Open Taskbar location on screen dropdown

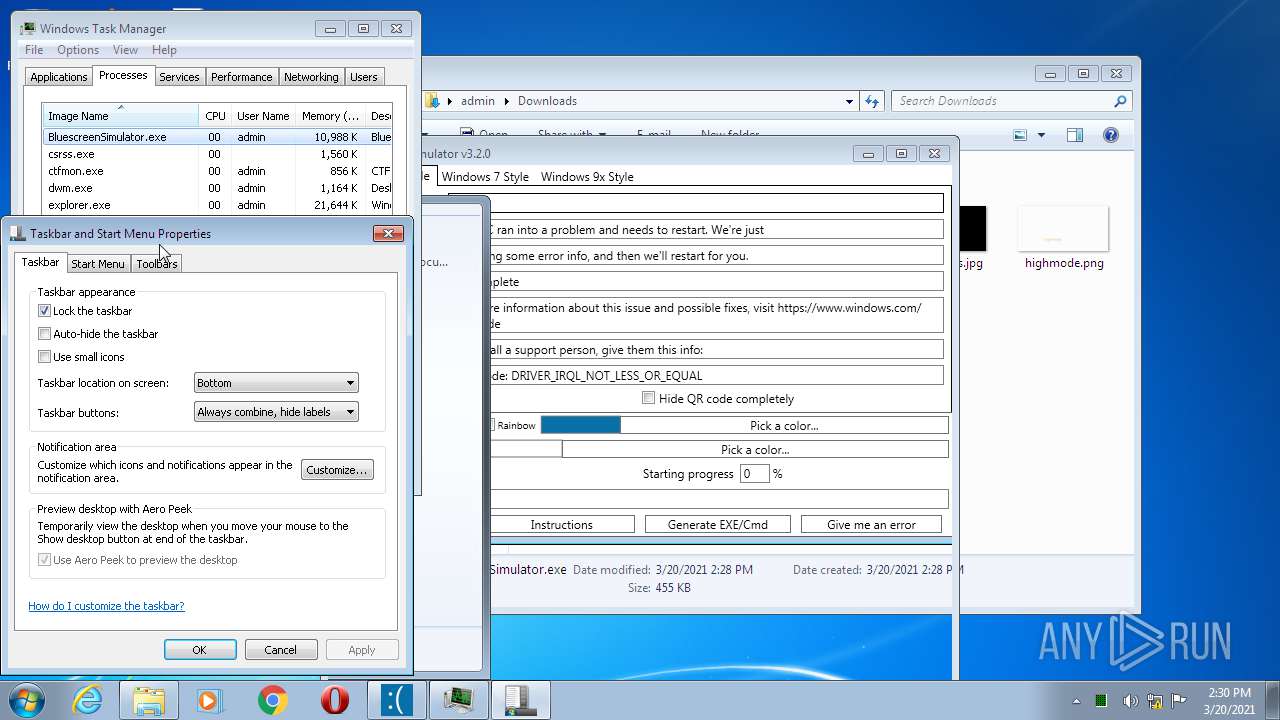(x=275, y=383)
